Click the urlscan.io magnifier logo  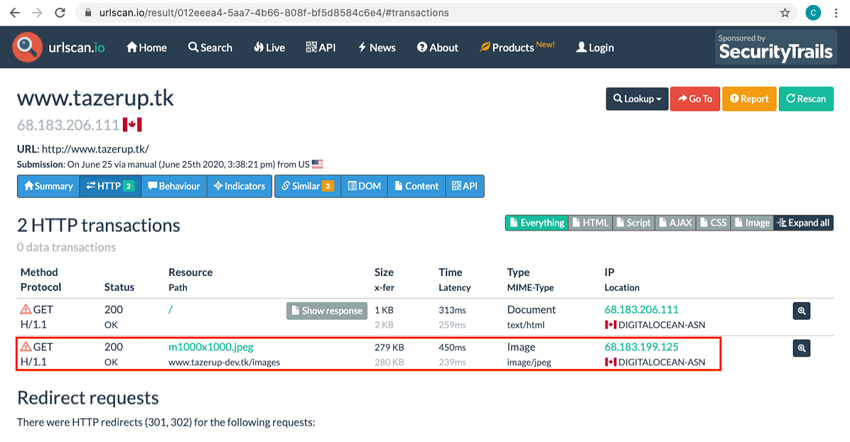(x=27, y=47)
